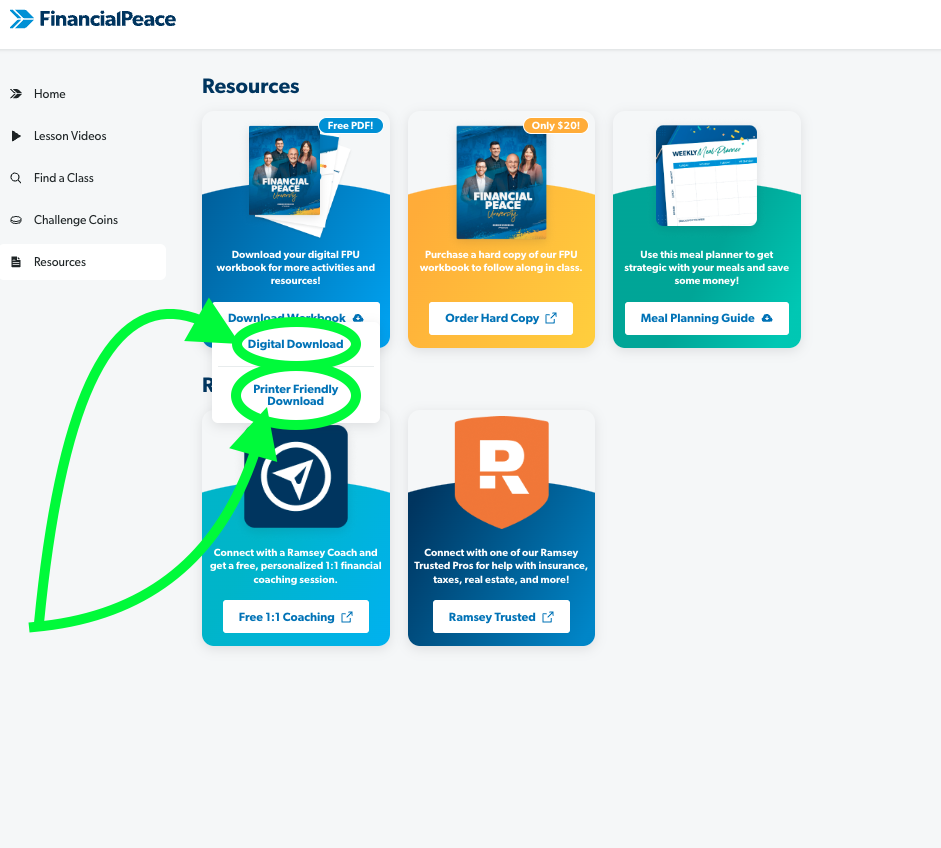Click the Resources page heading
This screenshot has height=848, width=941.
click(x=251, y=86)
